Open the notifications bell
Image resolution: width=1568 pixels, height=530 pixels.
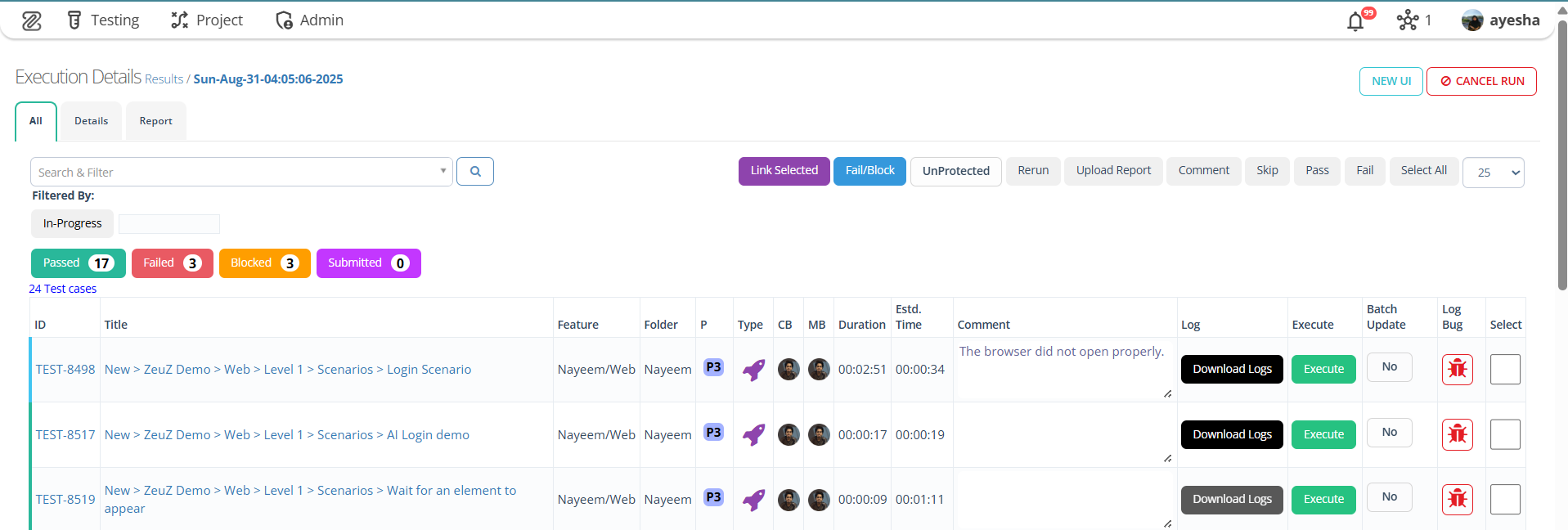(x=1355, y=21)
